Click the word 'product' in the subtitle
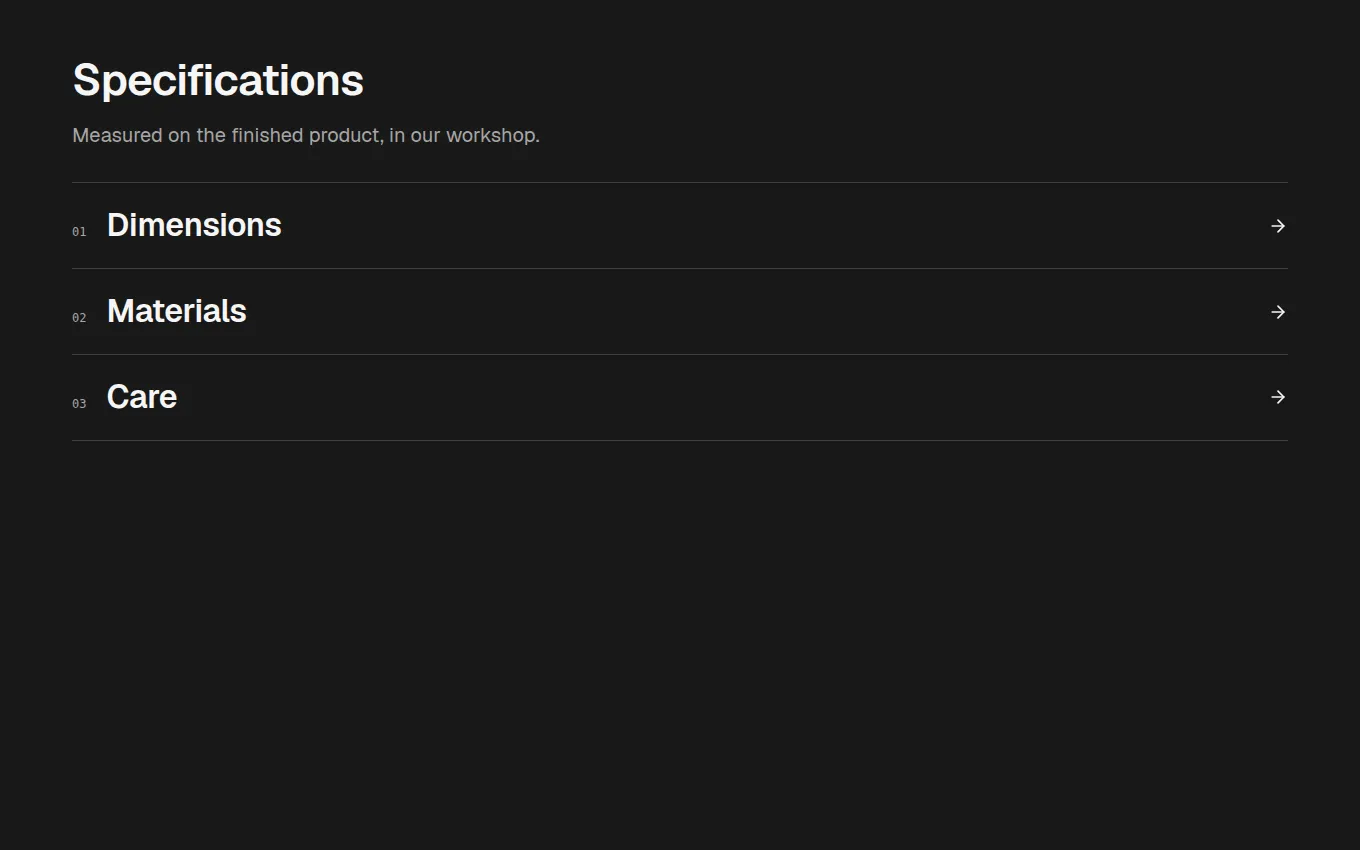 344,135
